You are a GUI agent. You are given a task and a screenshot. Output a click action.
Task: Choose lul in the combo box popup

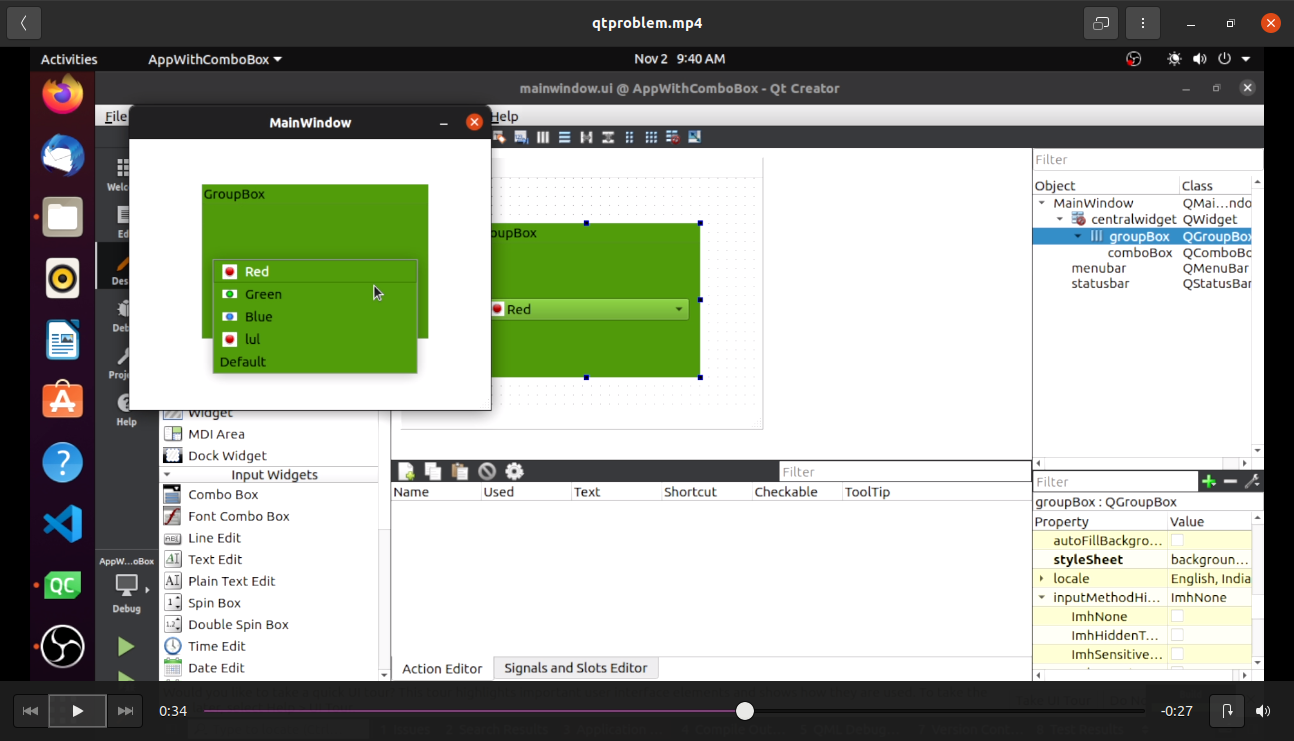click(x=315, y=340)
